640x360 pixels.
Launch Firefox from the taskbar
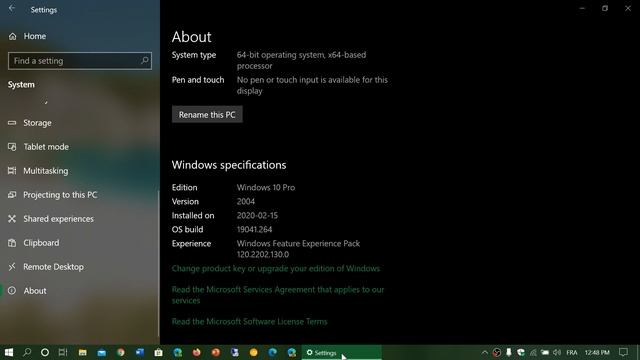tap(196, 352)
